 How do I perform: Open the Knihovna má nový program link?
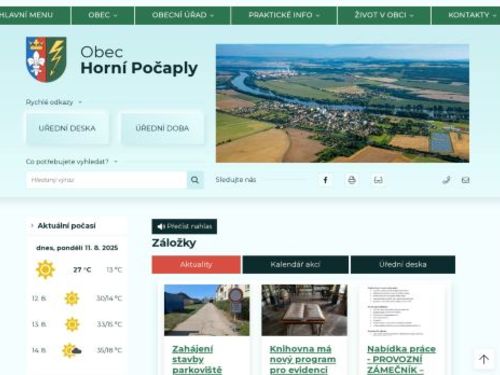pyautogui.click(x=303, y=359)
